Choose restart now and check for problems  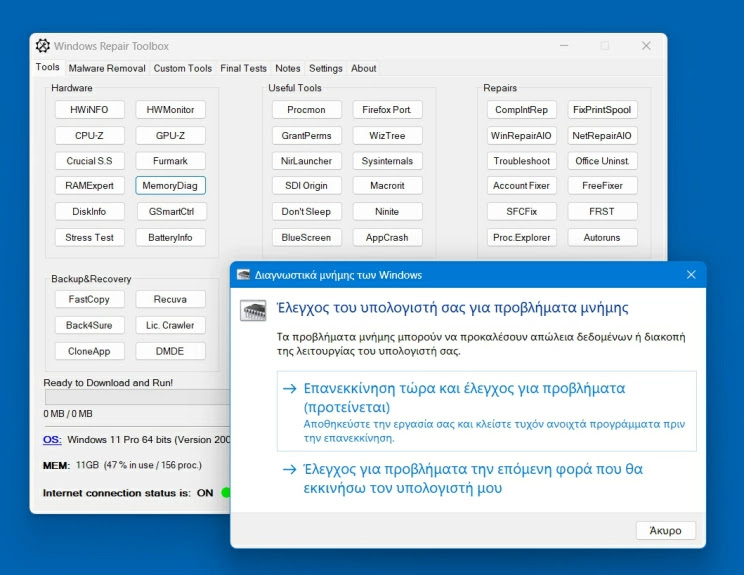(487, 411)
